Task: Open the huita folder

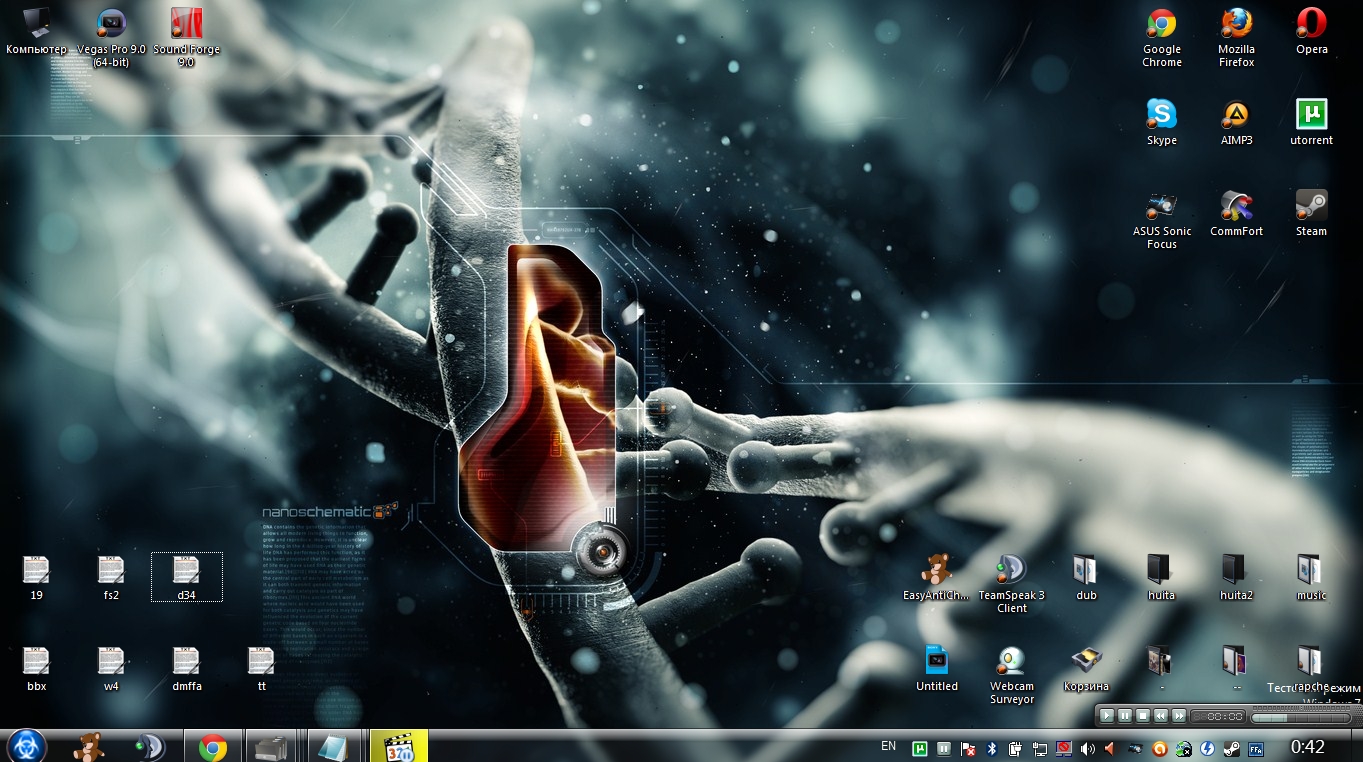Action: point(1161,578)
